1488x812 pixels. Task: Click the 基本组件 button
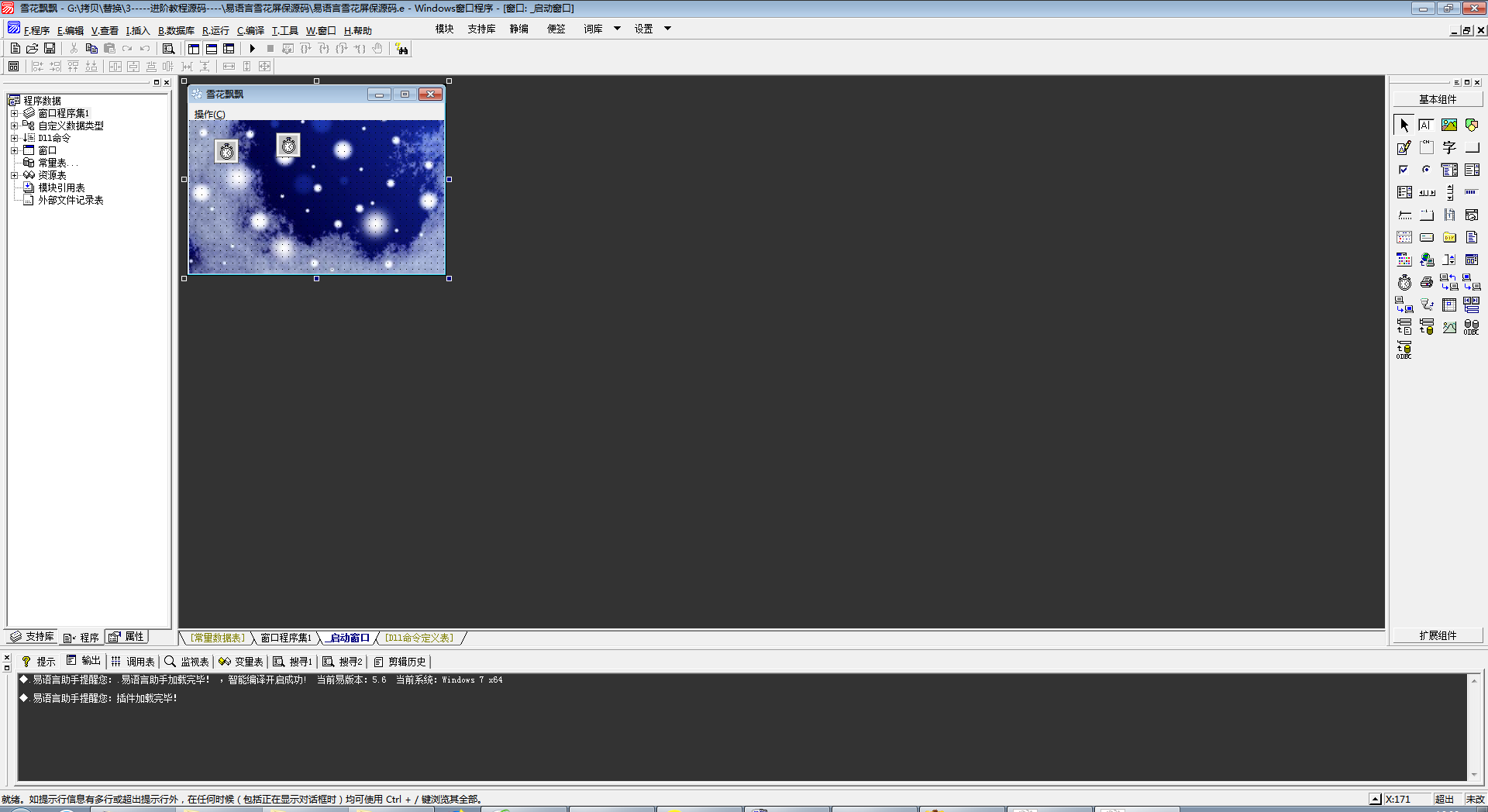point(1438,99)
